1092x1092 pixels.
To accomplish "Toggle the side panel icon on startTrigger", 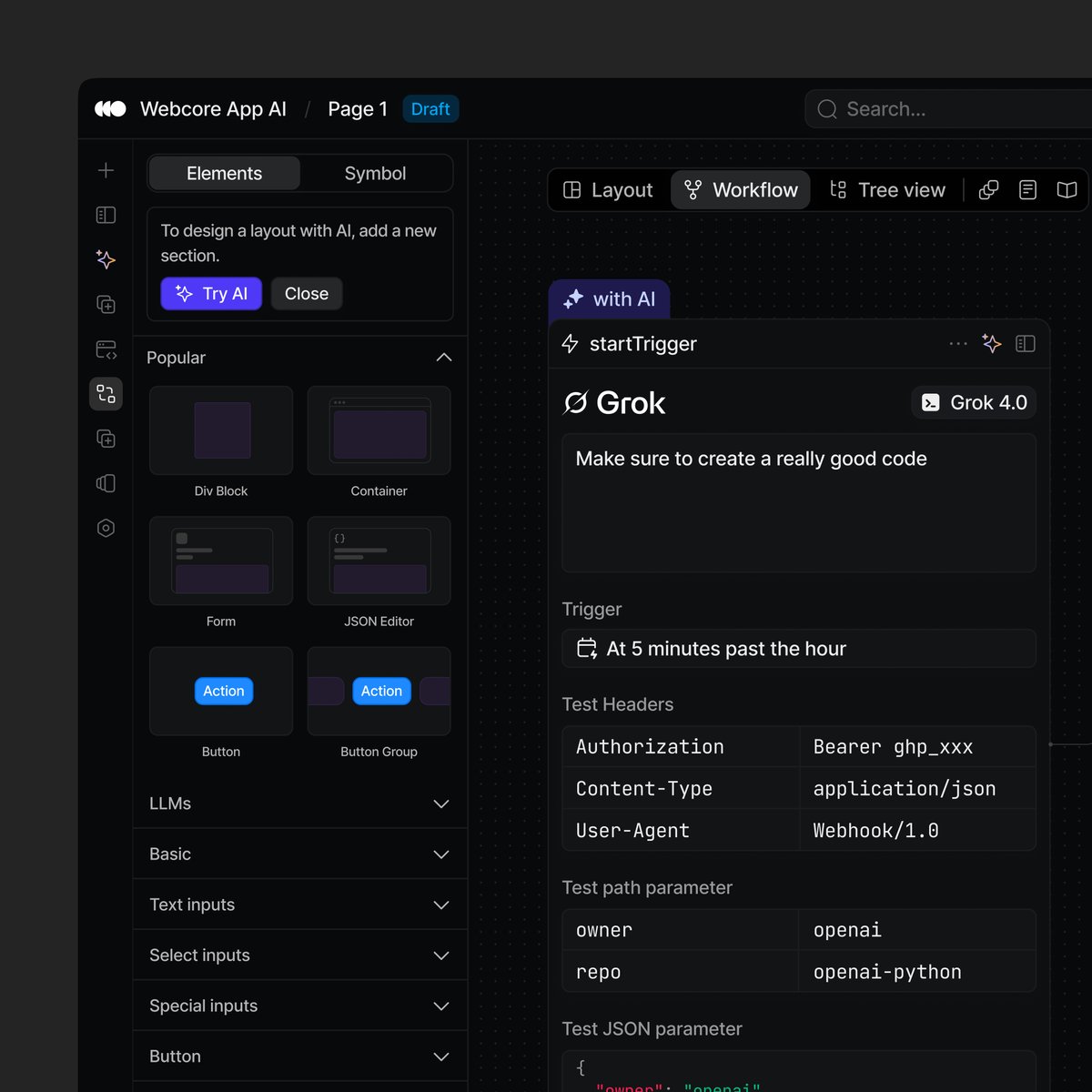I will (1026, 344).
